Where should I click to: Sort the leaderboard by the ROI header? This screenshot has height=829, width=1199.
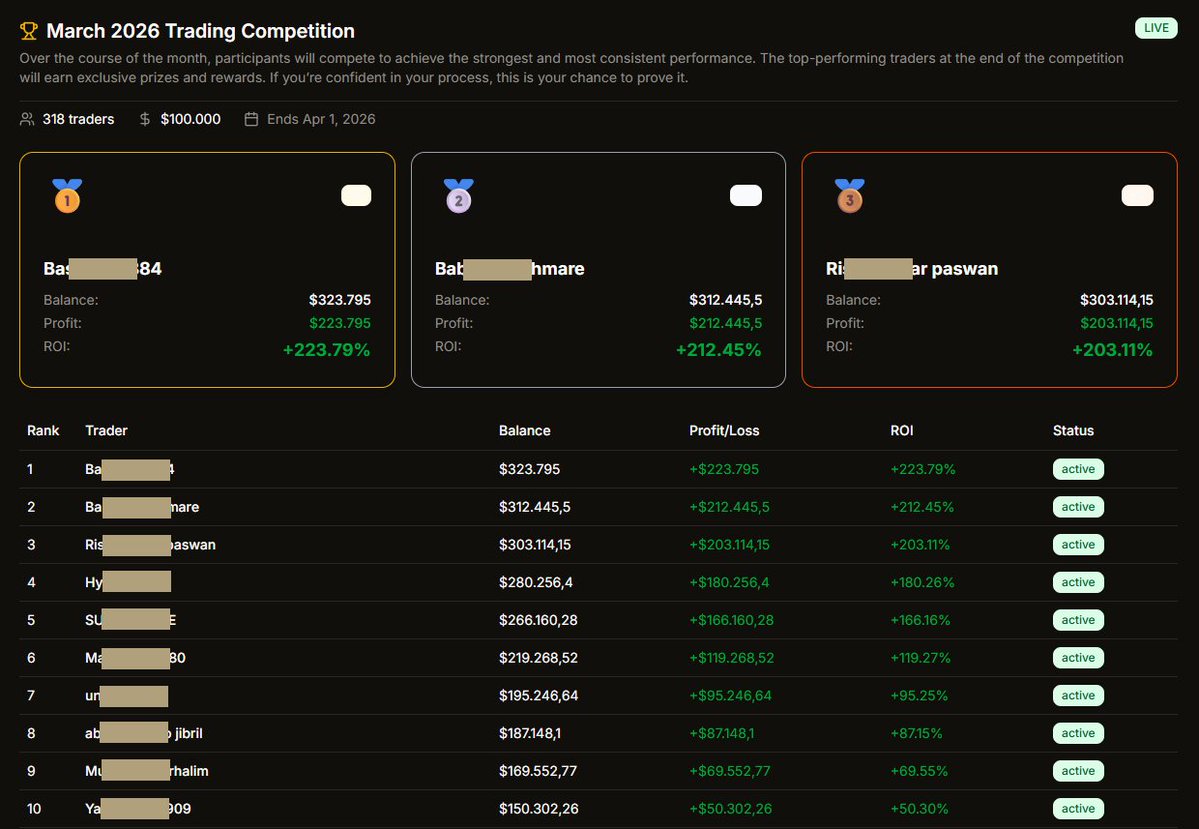[901, 430]
